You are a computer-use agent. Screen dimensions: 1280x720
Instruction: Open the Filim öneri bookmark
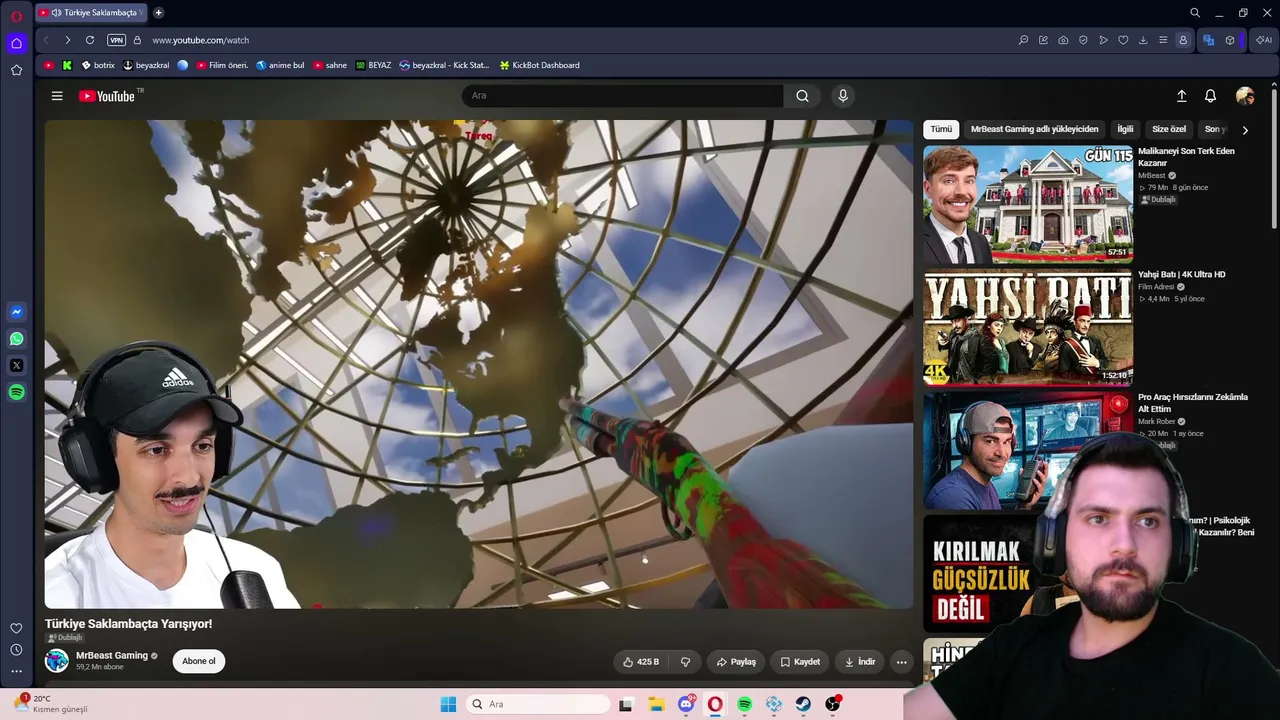[x=222, y=65]
